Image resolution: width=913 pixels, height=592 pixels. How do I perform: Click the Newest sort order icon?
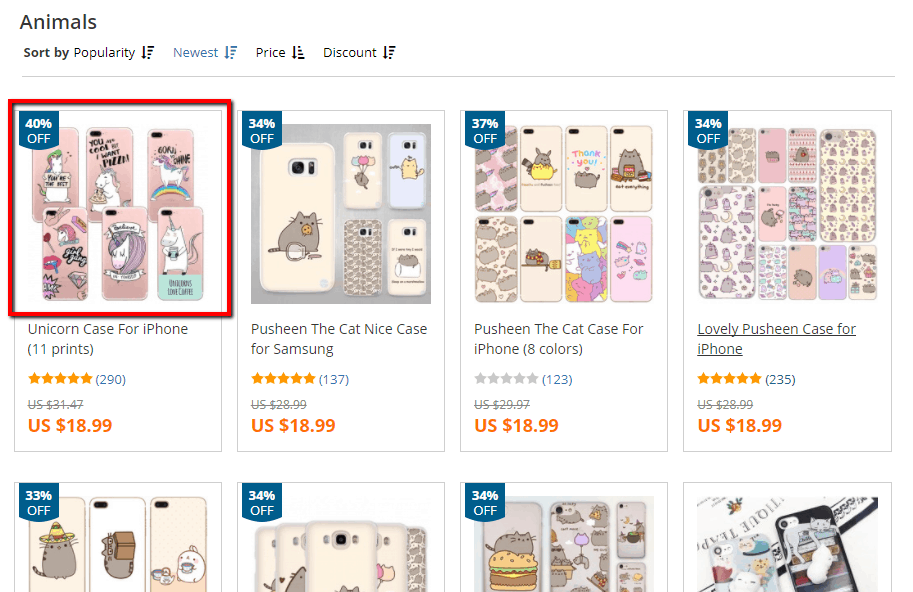click(231, 53)
